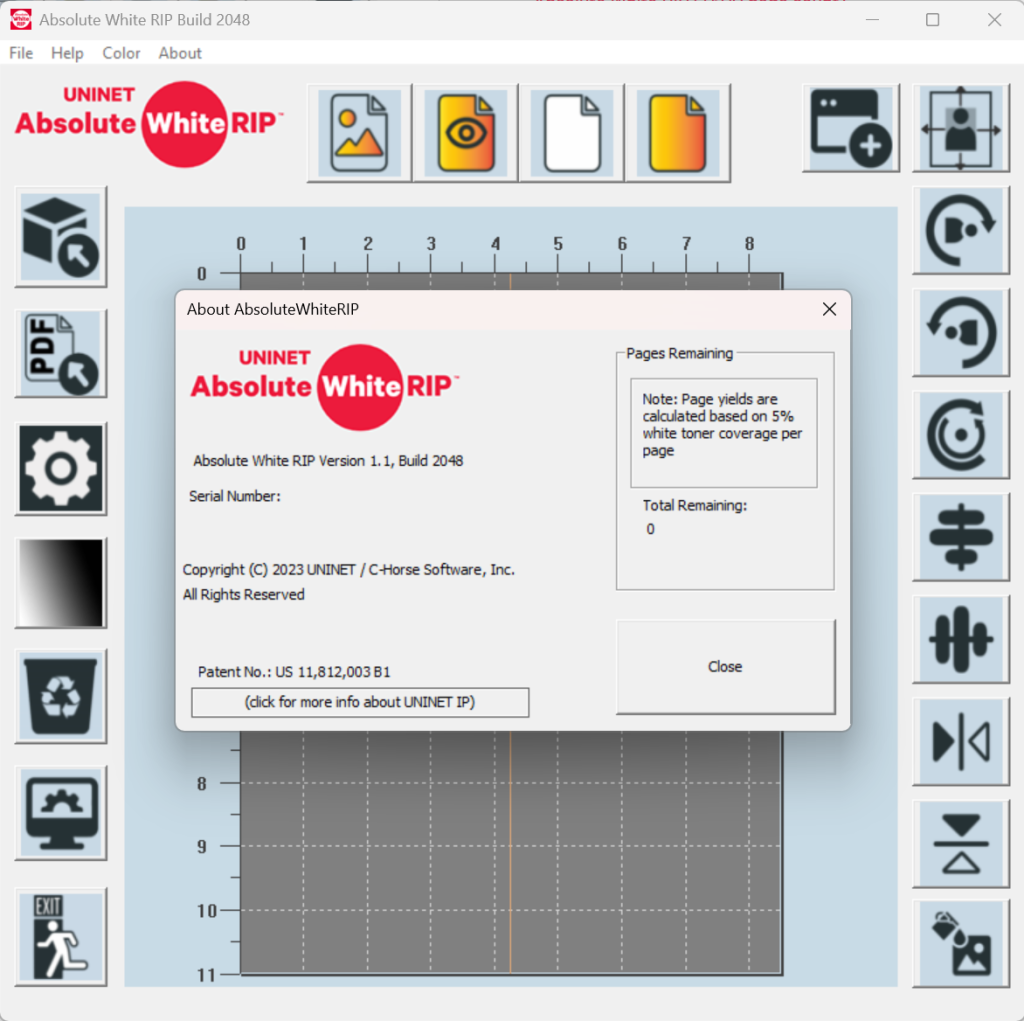Open the Color menu
The width and height of the screenshot is (1024, 1021).
click(x=121, y=53)
